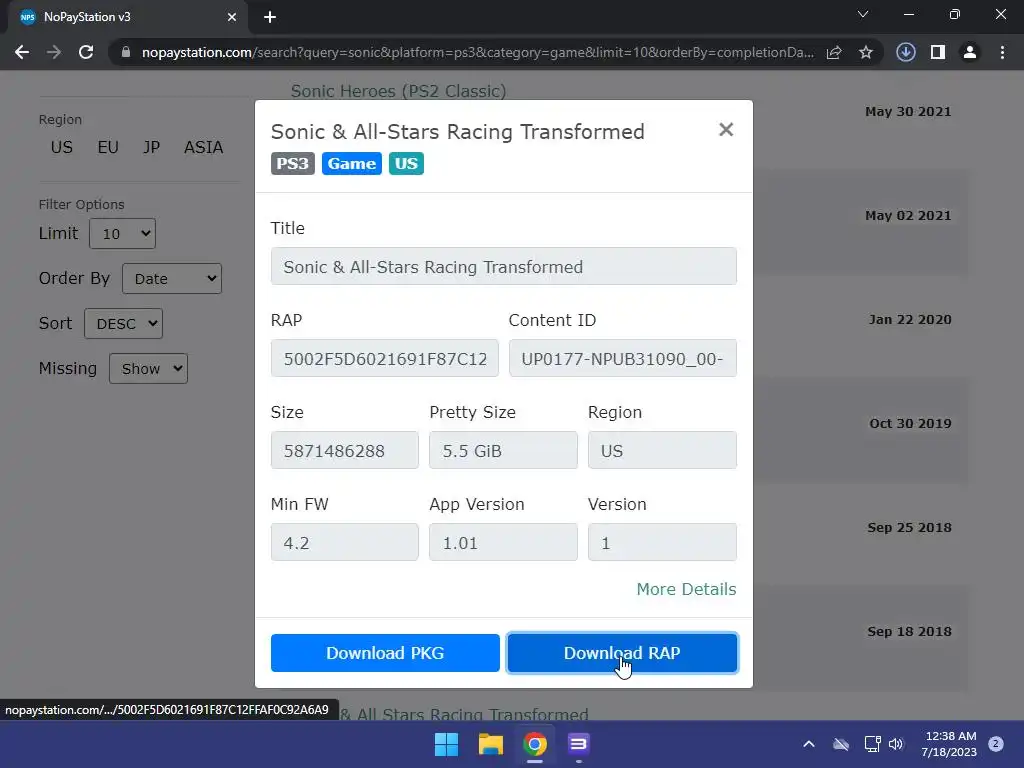Image resolution: width=1024 pixels, height=768 pixels.
Task: Click the Sep 18 2018 date
Action: pos(909,632)
